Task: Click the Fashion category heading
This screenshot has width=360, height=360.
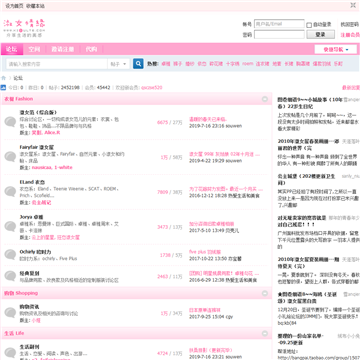Action: tap(19, 99)
